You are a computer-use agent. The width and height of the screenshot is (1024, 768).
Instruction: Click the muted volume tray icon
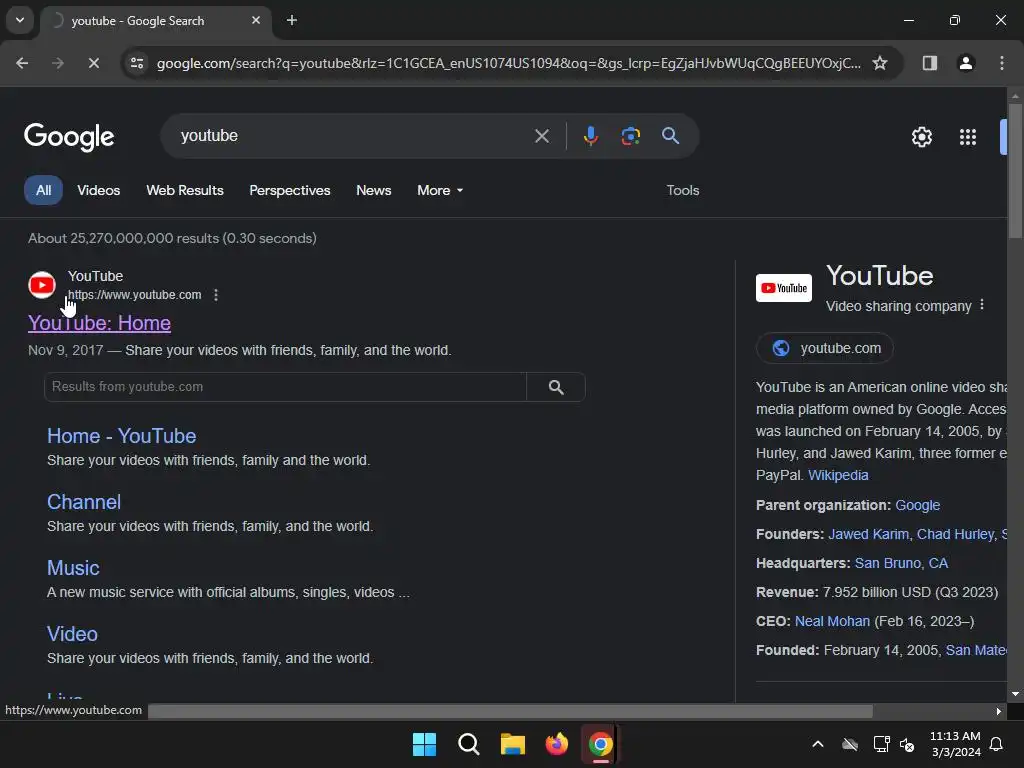tap(907, 744)
